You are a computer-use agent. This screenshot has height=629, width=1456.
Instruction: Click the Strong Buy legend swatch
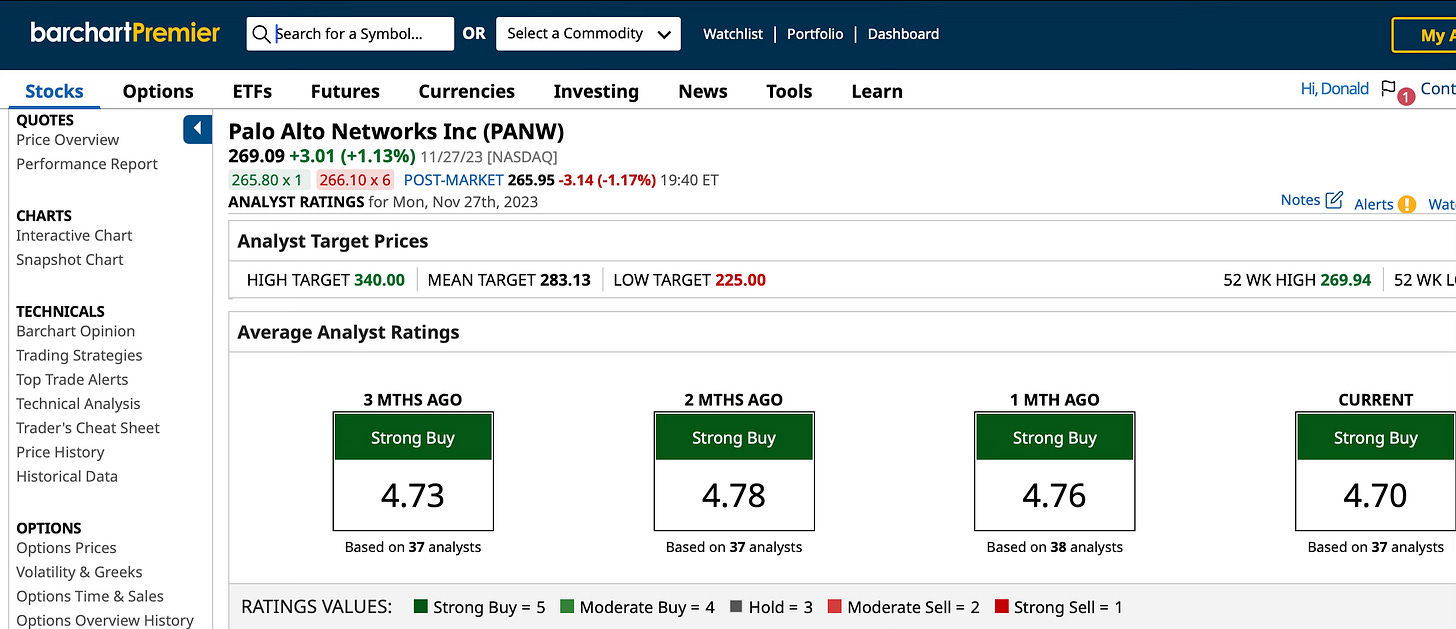click(x=420, y=607)
